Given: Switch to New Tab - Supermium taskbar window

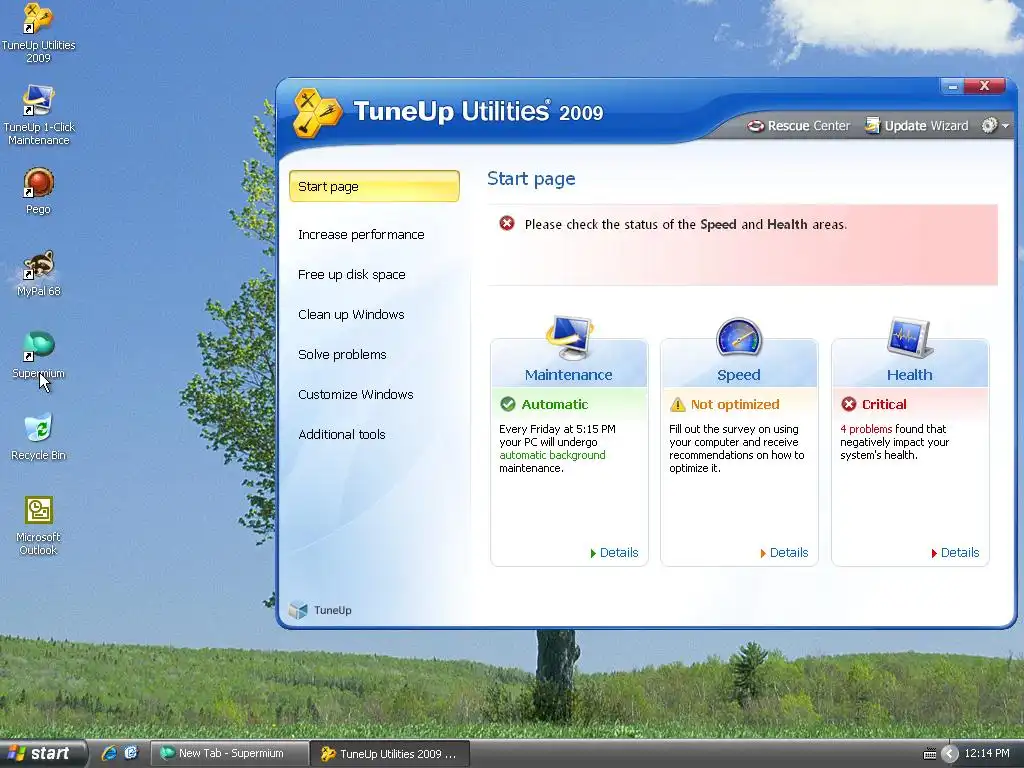Looking at the screenshot, I should coord(229,753).
